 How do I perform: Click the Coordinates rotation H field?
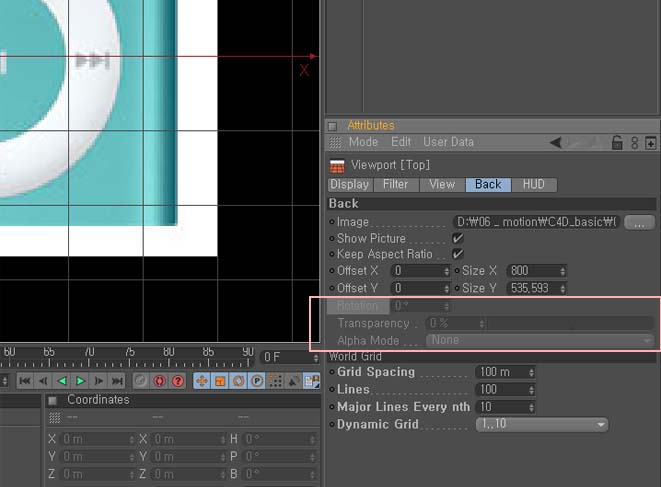click(x=279, y=439)
